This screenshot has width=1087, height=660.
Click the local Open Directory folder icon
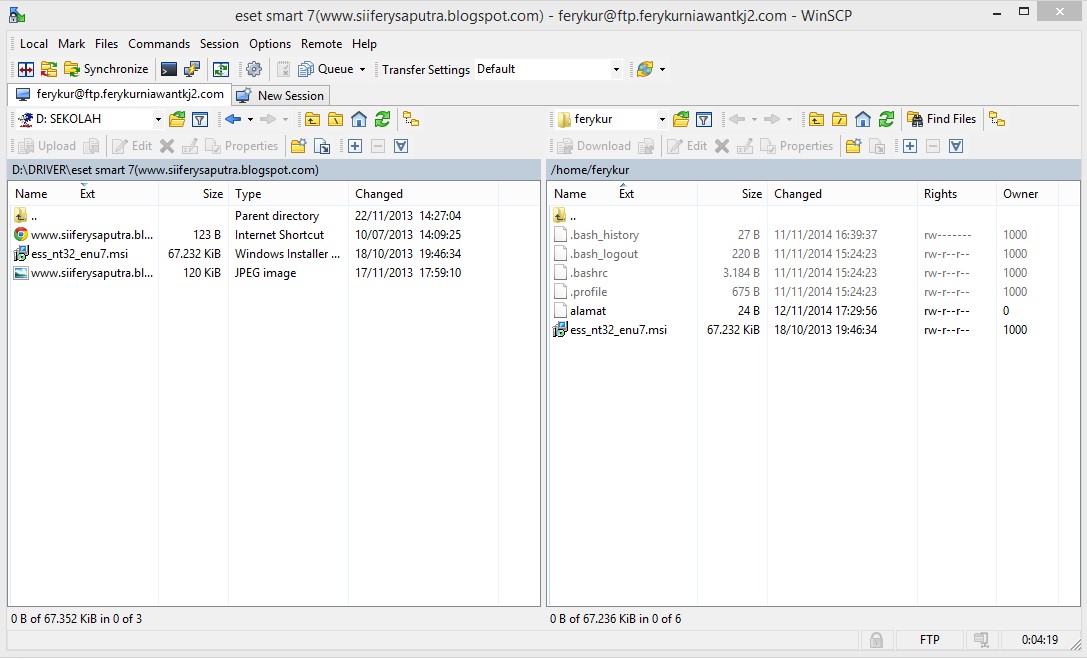point(177,119)
